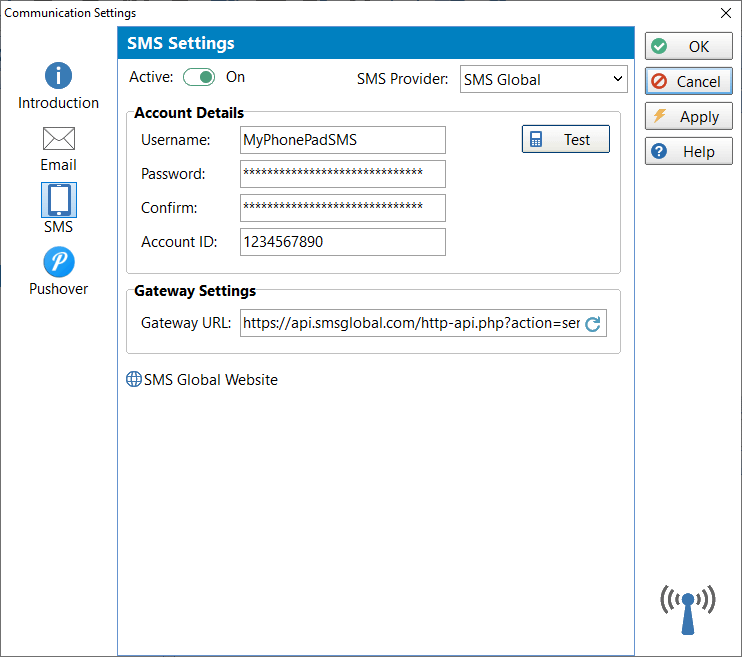The image size is (742, 657).
Task: Click the radio tower icon
Action: pyautogui.click(x=688, y=610)
